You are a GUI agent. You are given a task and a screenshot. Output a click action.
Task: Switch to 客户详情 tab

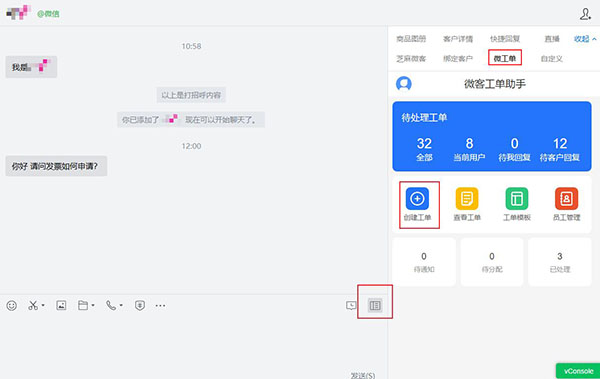[x=458, y=39]
